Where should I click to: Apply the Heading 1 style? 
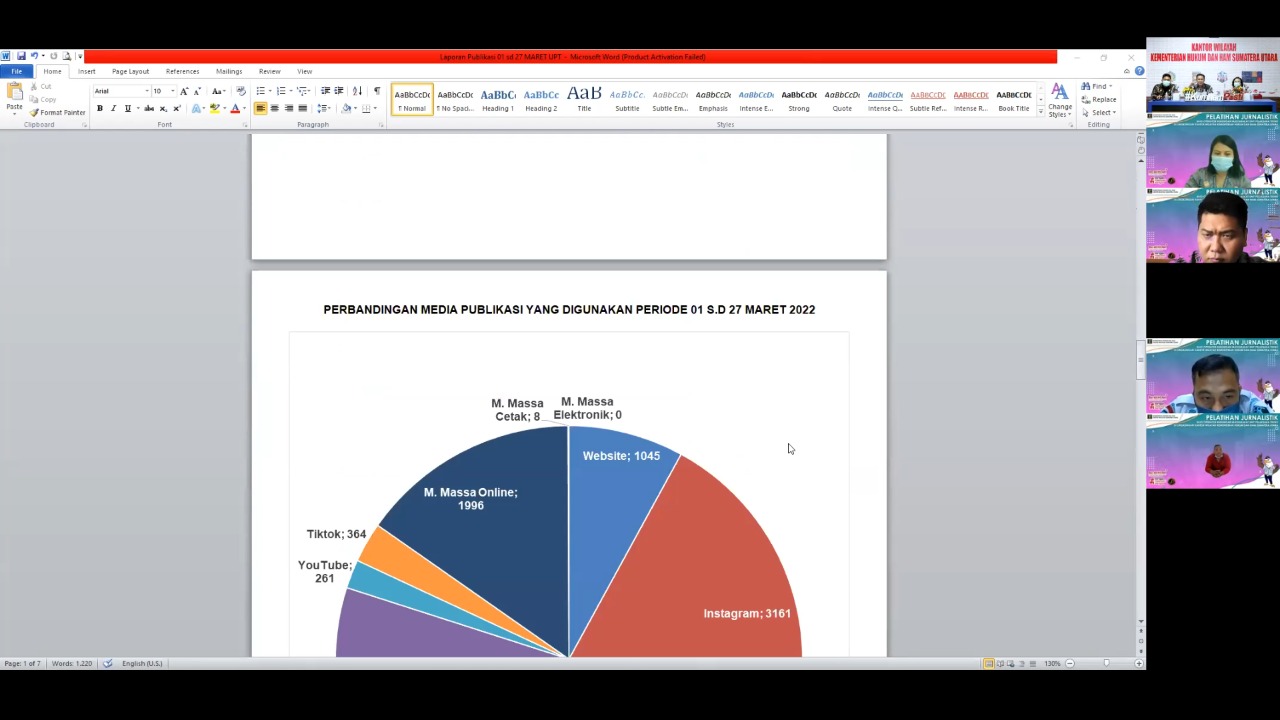point(498,100)
